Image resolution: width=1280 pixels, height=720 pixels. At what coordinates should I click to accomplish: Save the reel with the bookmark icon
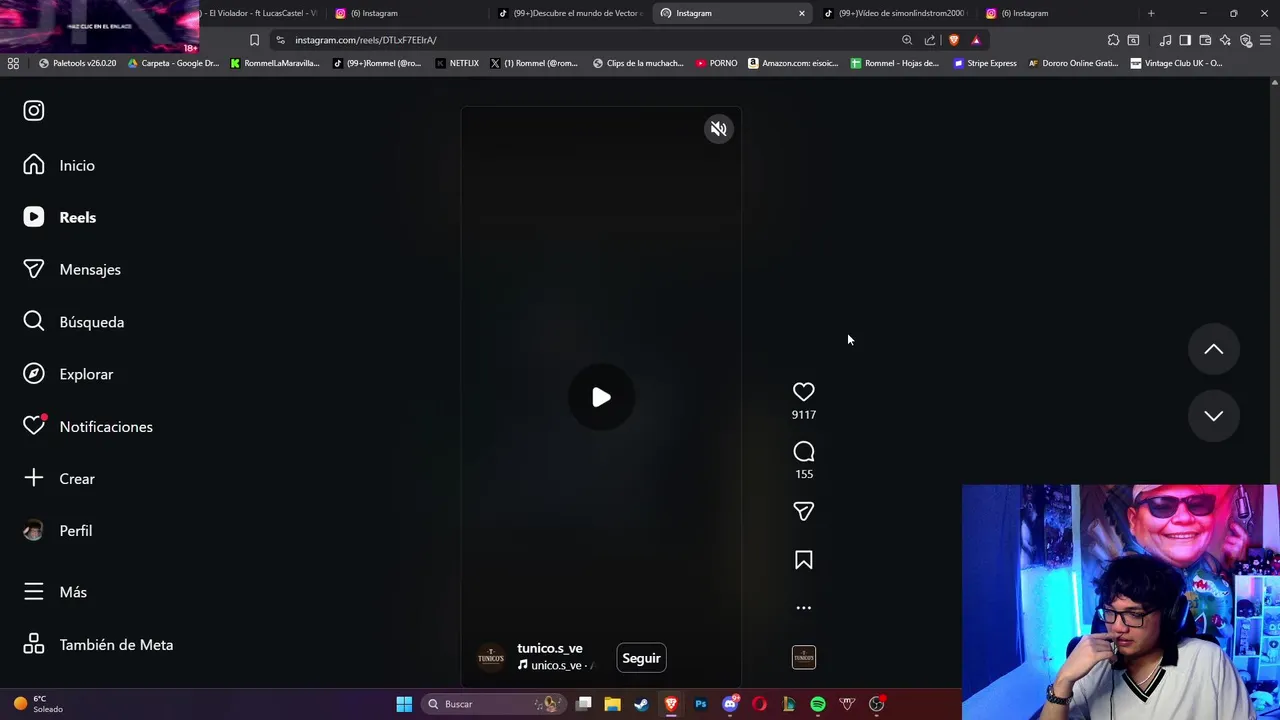[803, 560]
